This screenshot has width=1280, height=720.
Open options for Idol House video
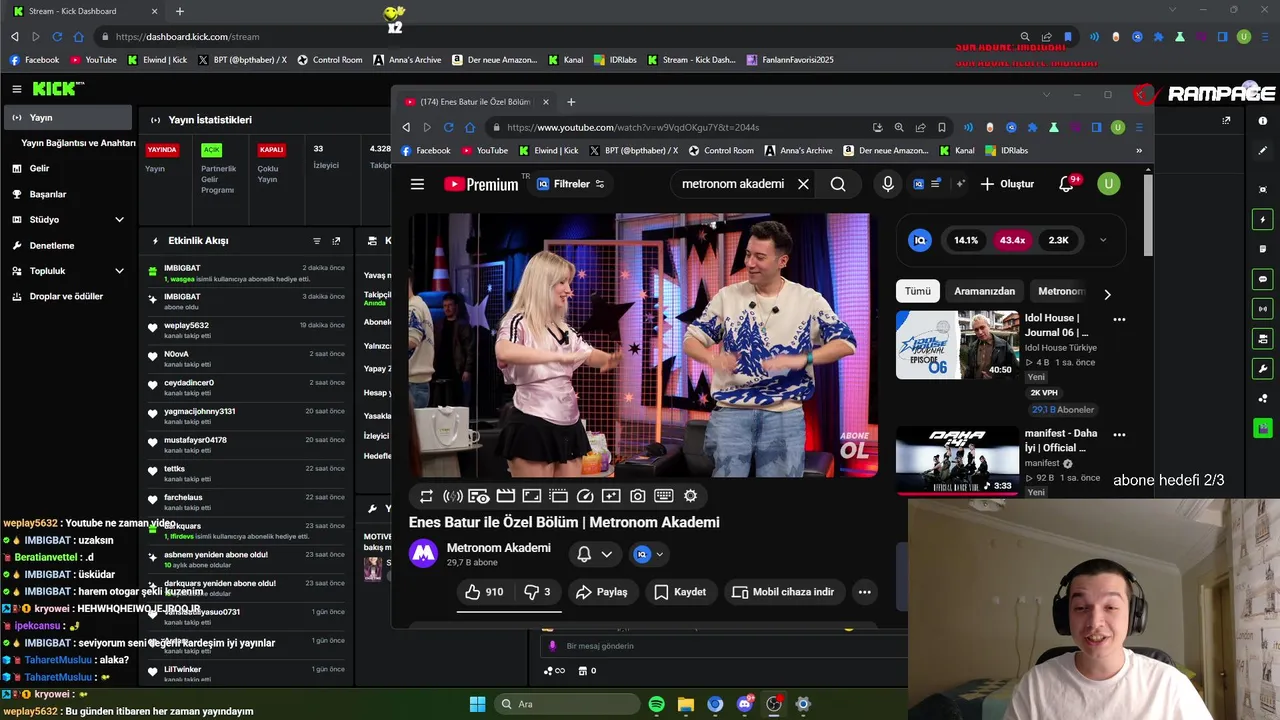(1119, 320)
